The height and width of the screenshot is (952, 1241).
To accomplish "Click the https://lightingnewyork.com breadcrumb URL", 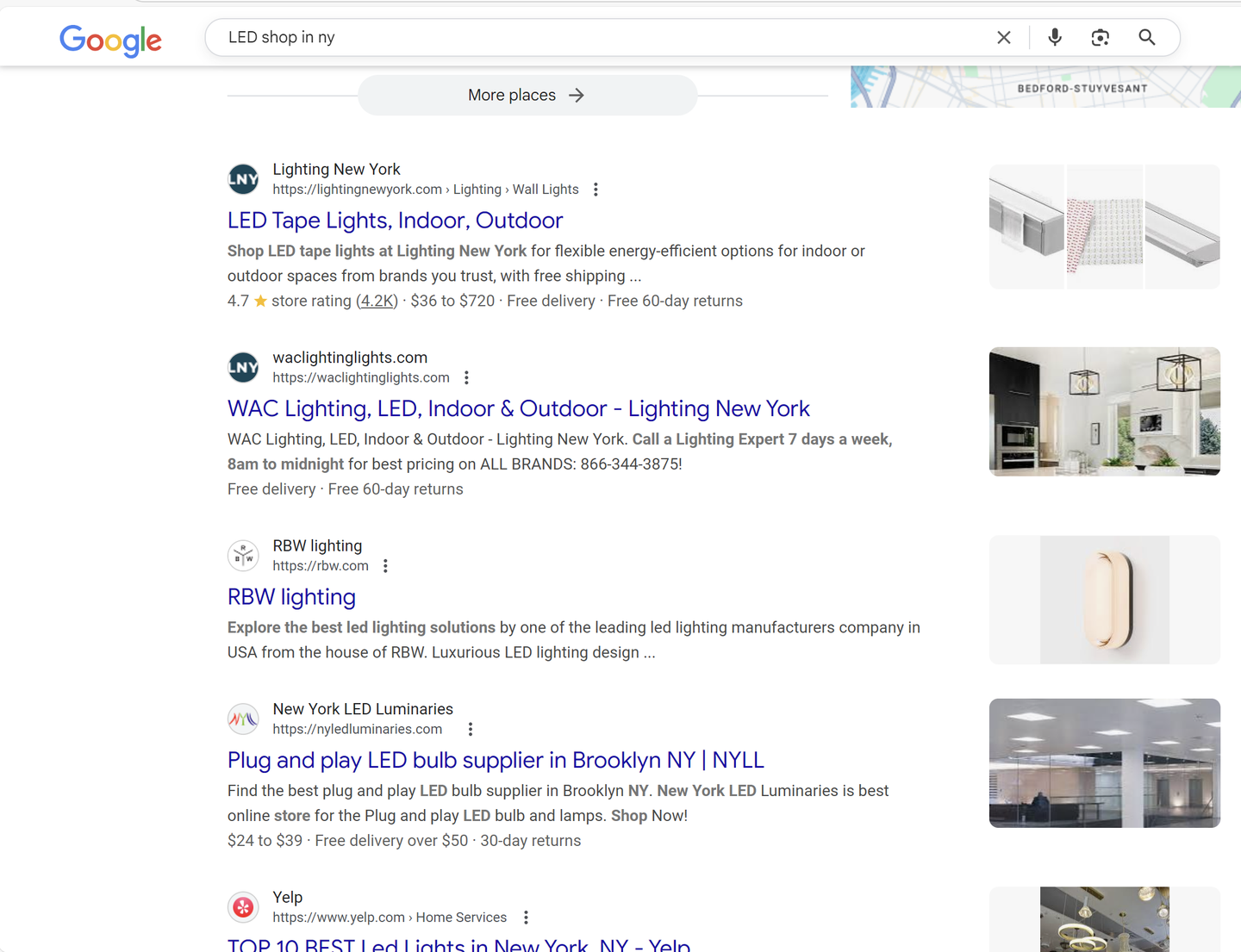I will click(426, 190).
